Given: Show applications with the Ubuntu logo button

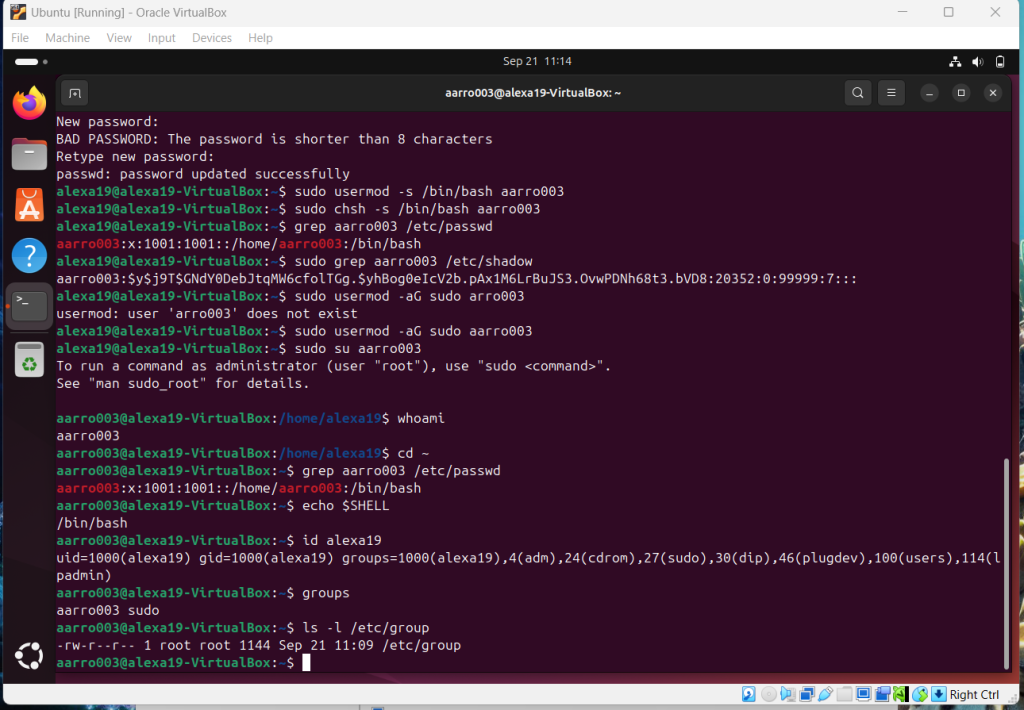Looking at the screenshot, I should [x=29, y=656].
